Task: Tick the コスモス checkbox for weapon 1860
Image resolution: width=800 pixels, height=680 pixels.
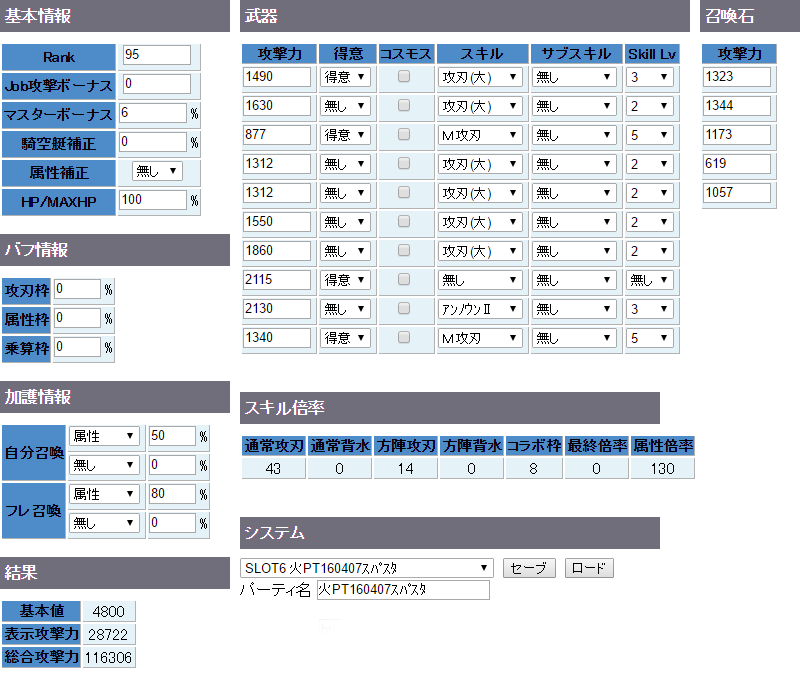Action: pyautogui.click(x=404, y=250)
